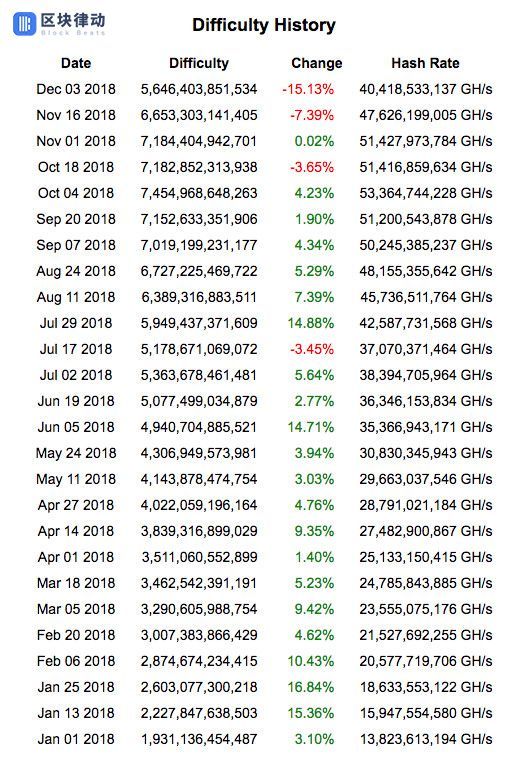The width and height of the screenshot is (529, 758).
Task: Select the Apr 14 2018 date cell
Action: [x=76, y=531]
